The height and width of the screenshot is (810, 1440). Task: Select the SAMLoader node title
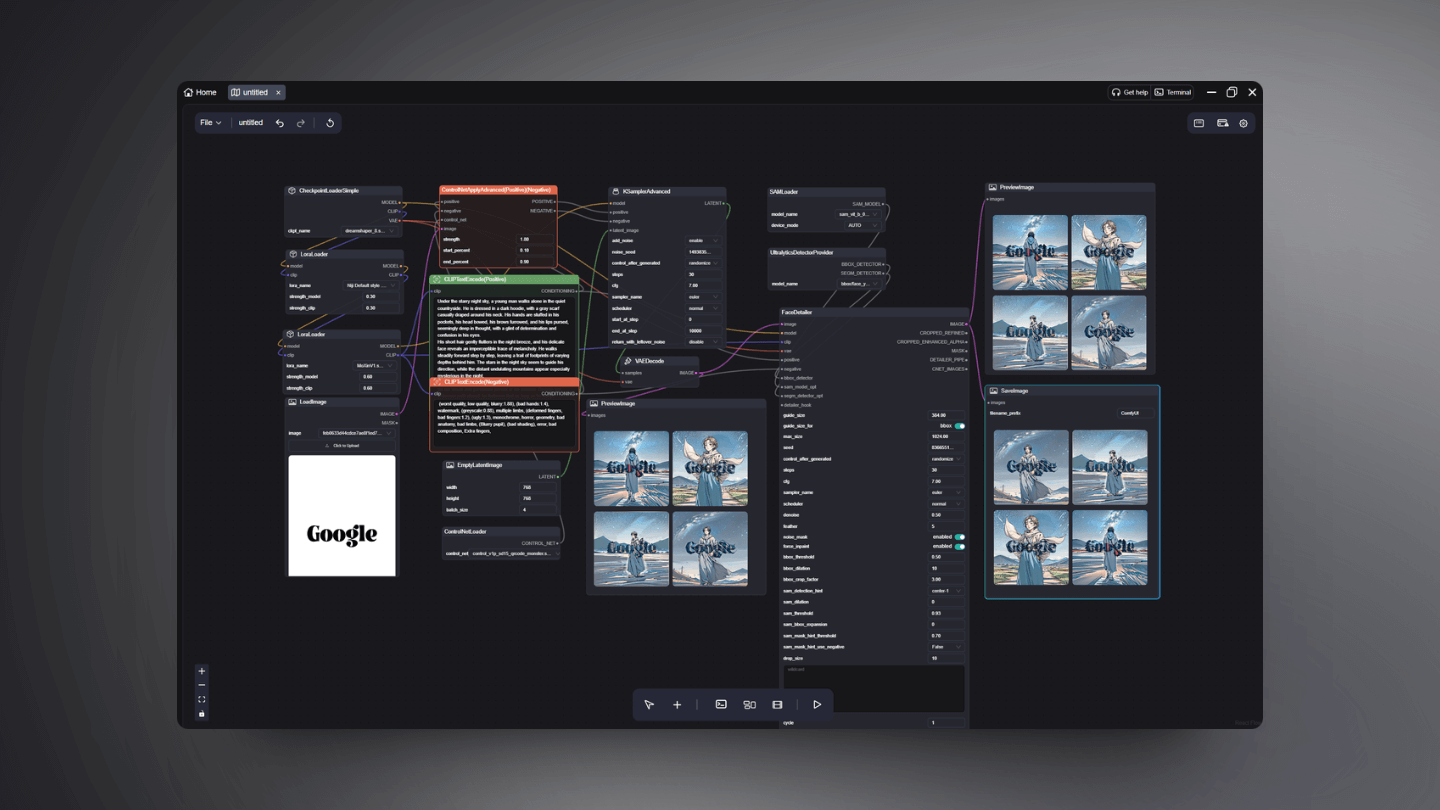pyautogui.click(x=784, y=191)
